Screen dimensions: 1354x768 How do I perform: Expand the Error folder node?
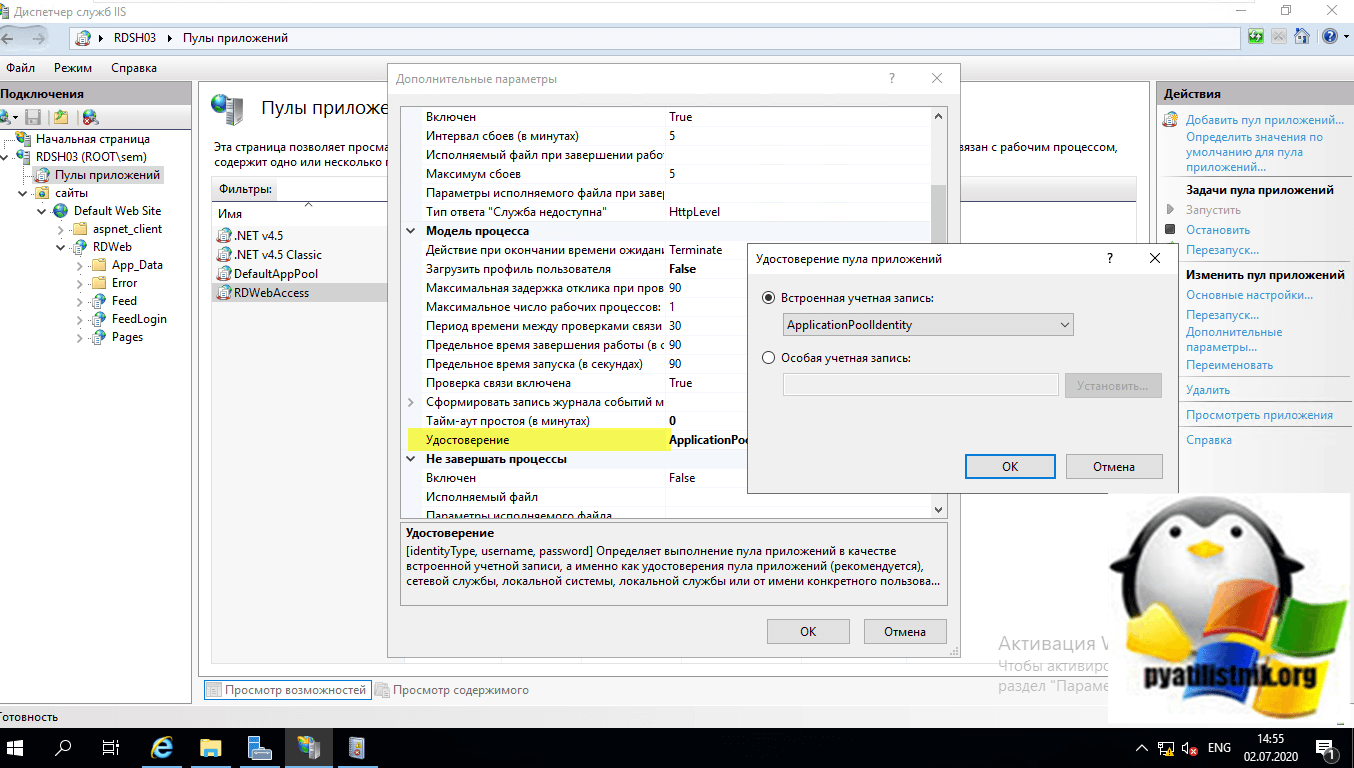coord(79,283)
